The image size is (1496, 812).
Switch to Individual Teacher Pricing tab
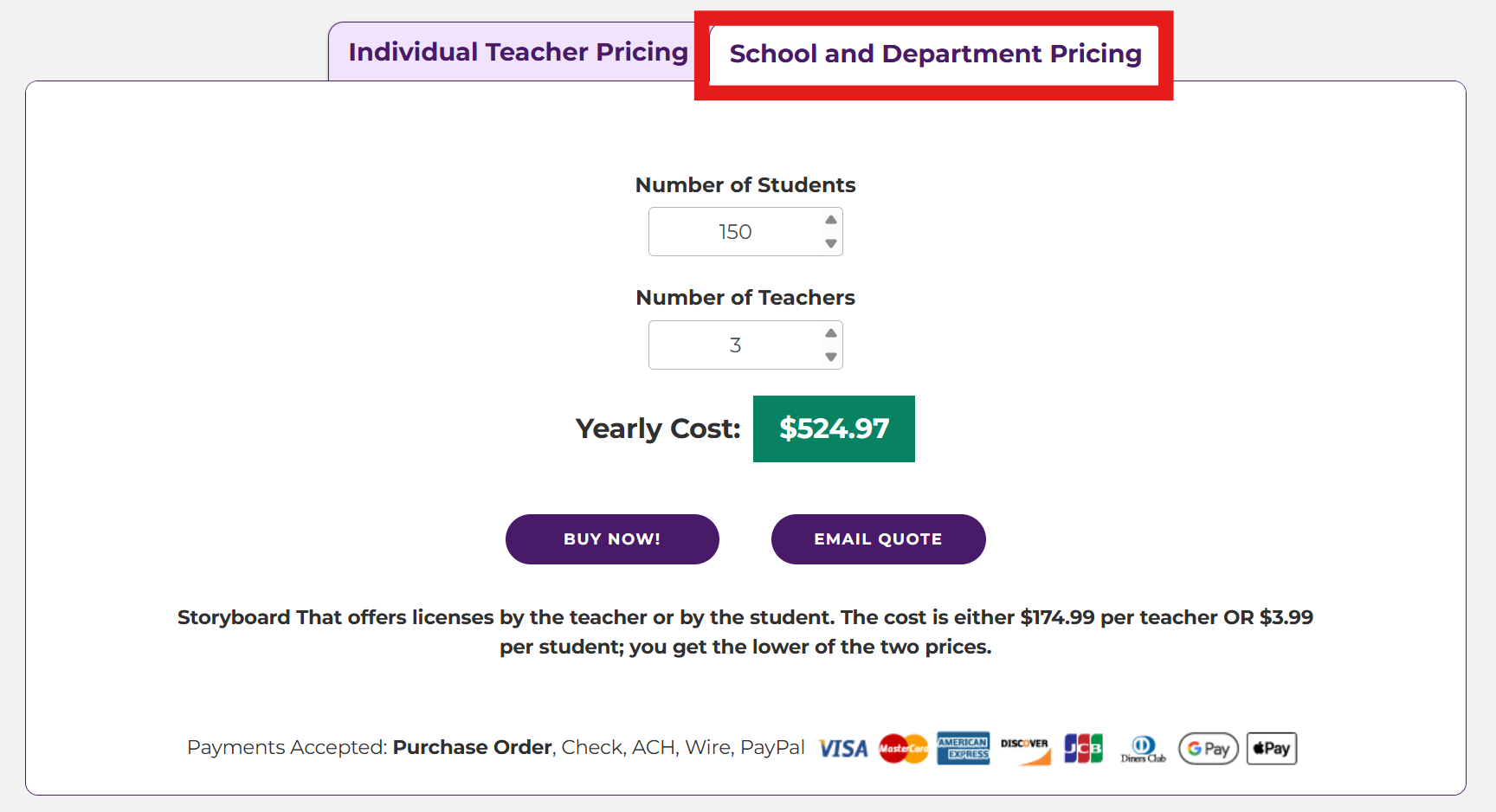tap(518, 52)
